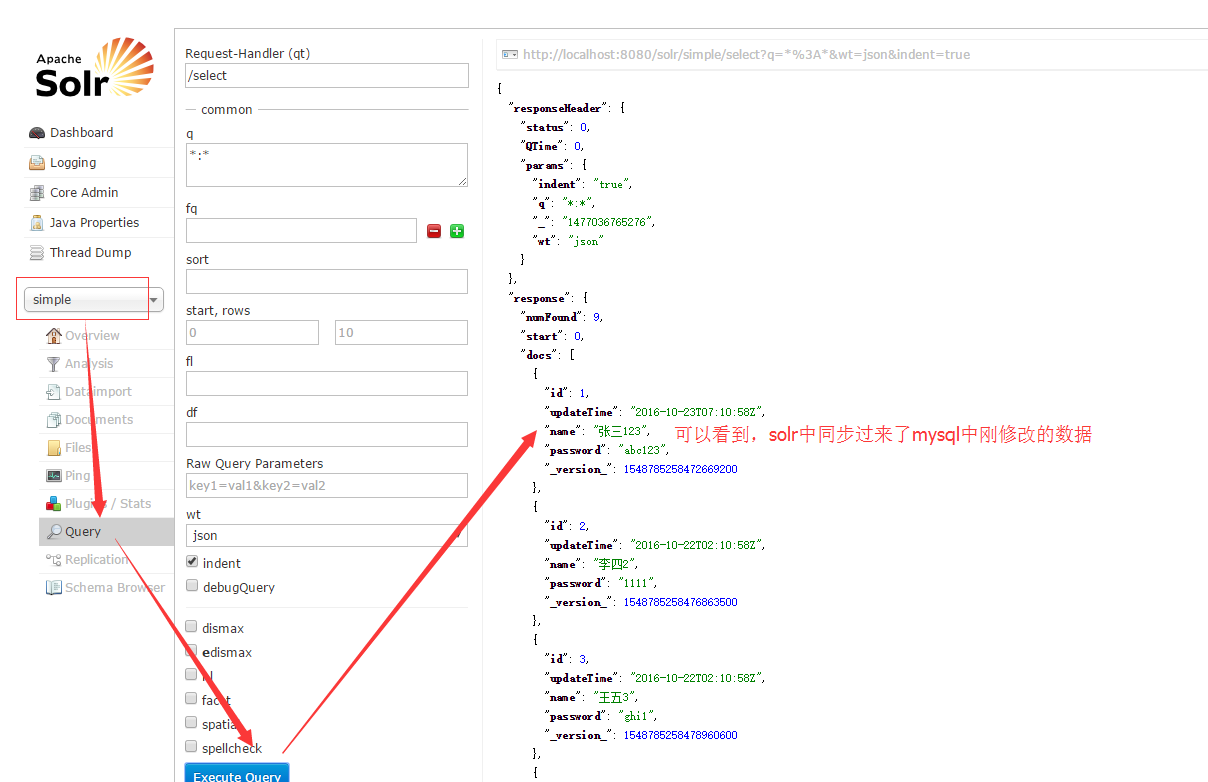The height and width of the screenshot is (782, 1208).
Task: Click the Dashboard gauge icon
Action: pos(37,132)
